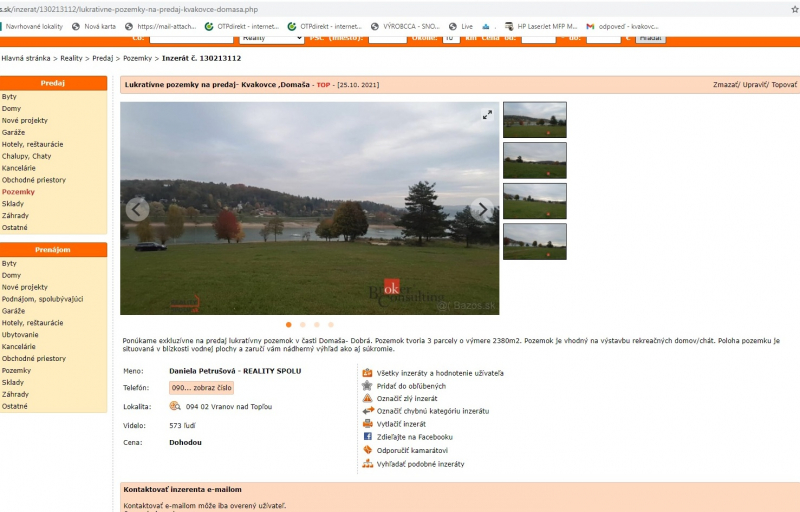Click the Facebook share icon
The width and height of the screenshot is (800, 512).
(x=367, y=437)
